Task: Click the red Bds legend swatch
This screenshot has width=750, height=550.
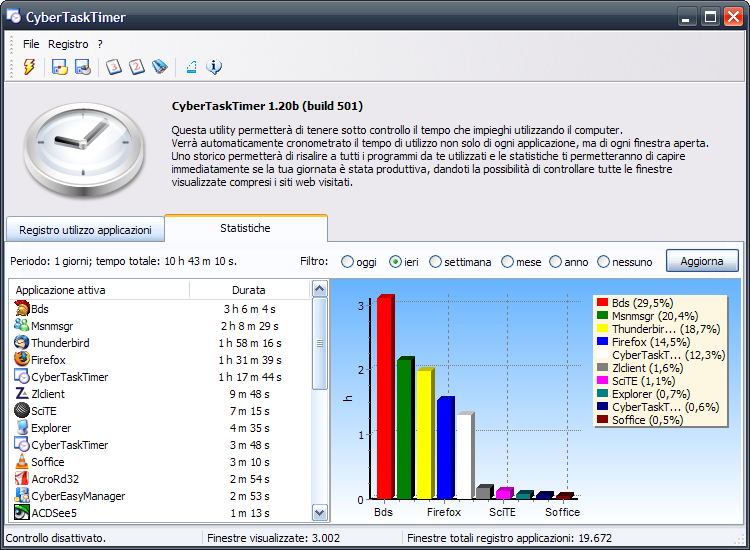Action: click(x=602, y=302)
